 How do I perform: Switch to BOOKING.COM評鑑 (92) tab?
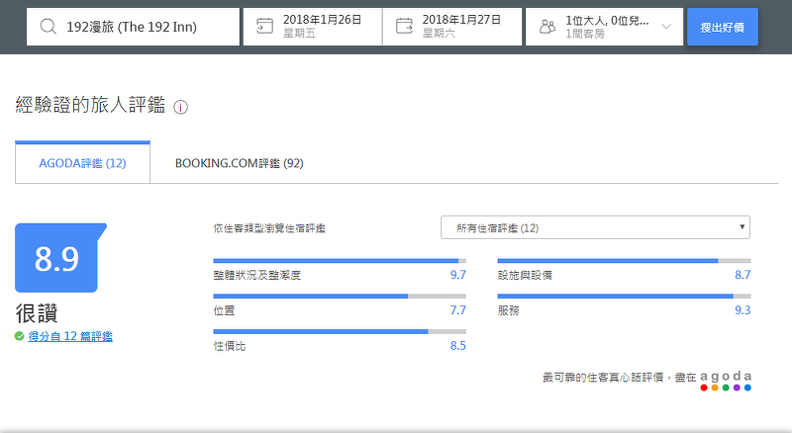point(239,163)
